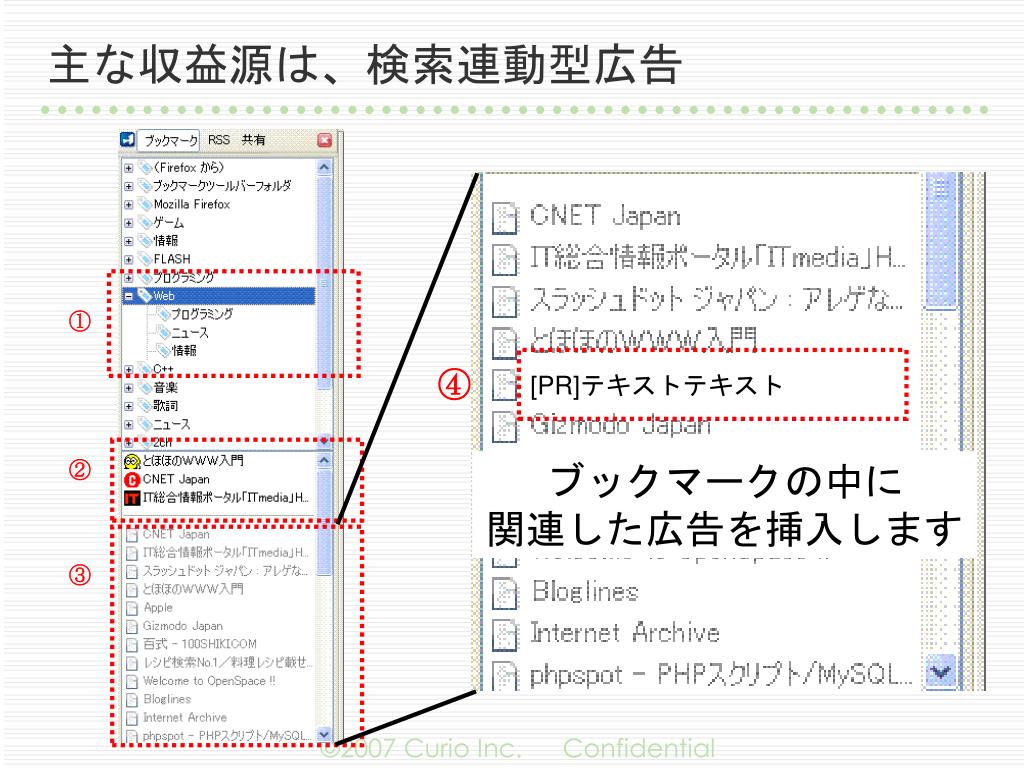Select the ニュース subfolder under Web
Image resolution: width=1024 pixels, height=768 pixels.
pos(190,332)
